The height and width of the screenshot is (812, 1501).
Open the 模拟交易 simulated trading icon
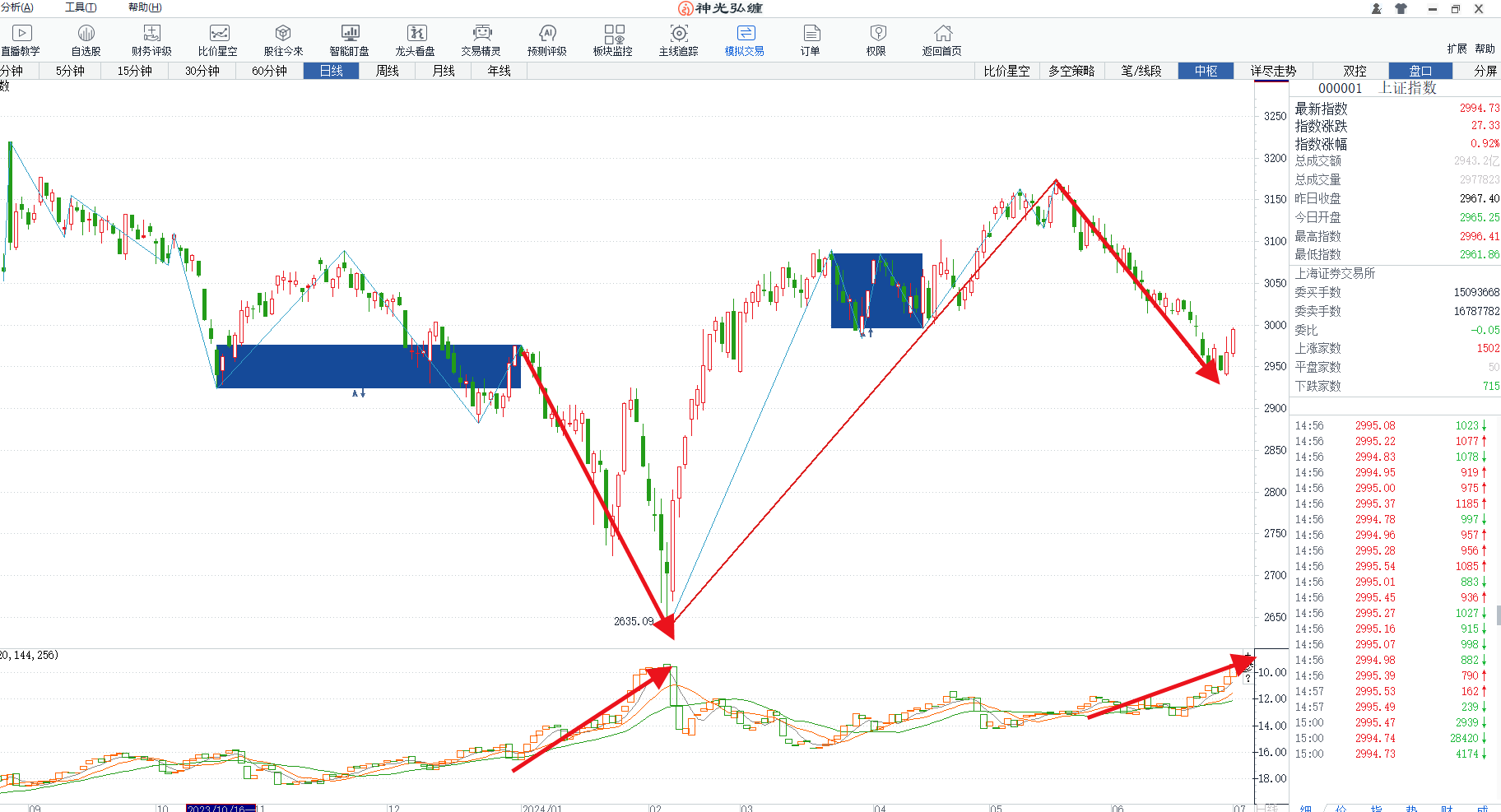click(x=745, y=40)
